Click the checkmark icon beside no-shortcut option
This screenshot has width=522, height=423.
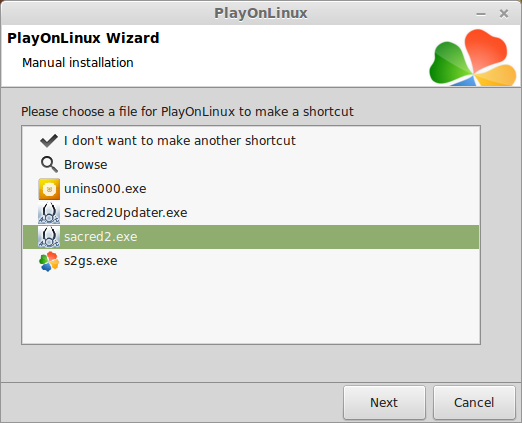point(49,141)
